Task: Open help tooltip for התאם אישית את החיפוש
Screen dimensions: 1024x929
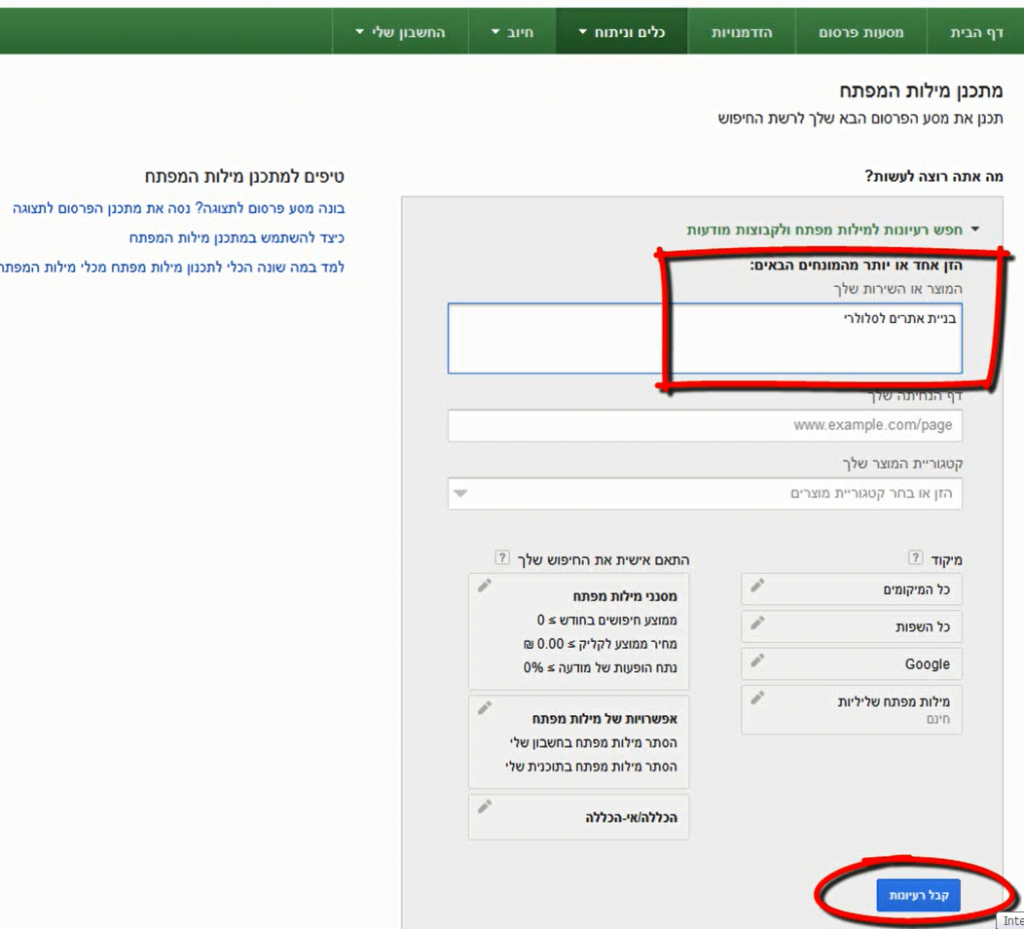Action: (x=502, y=558)
